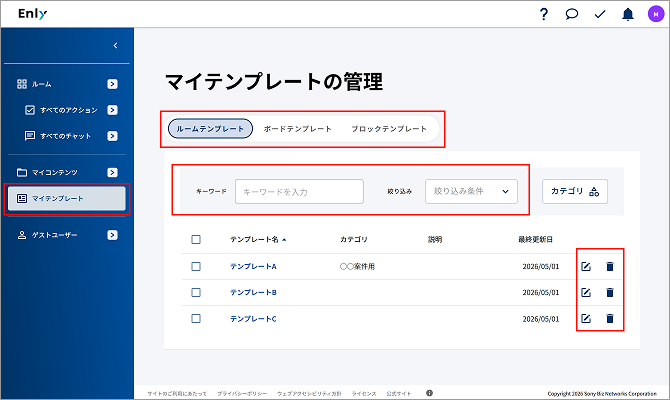Open the ウェブアクセシビリティ方針 footer link
This screenshot has height=400, width=670.
pos(309,394)
